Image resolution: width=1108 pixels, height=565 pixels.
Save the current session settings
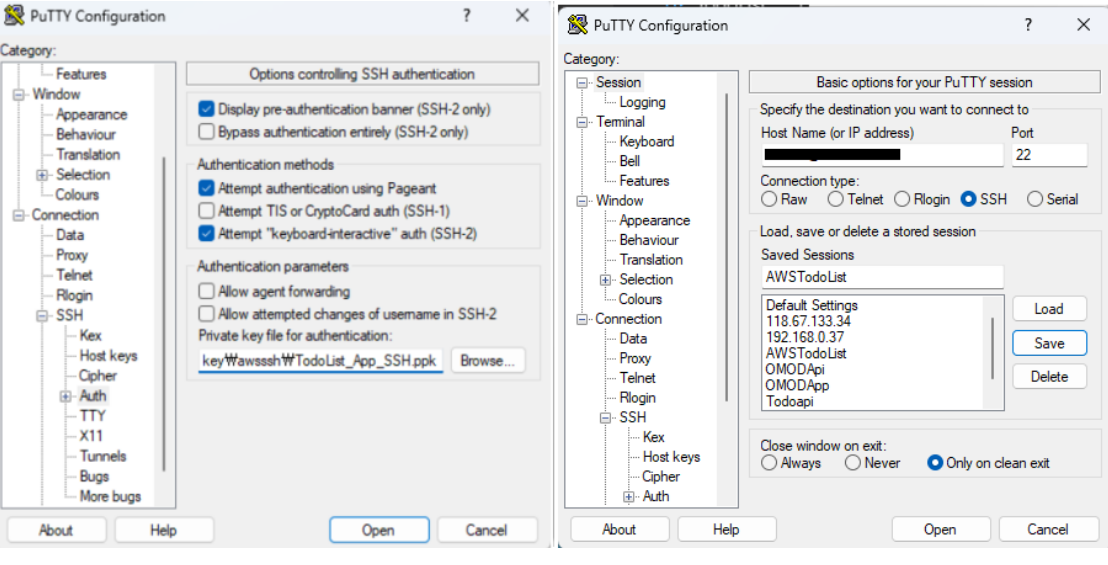pos(1049,343)
